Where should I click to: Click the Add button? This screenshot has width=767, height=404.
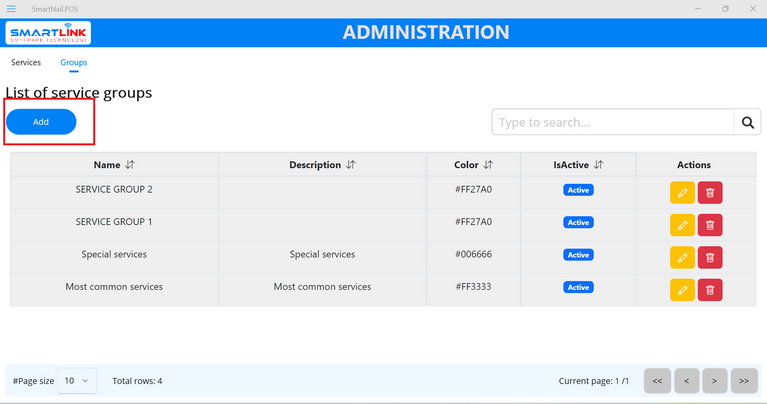click(41, 122)
